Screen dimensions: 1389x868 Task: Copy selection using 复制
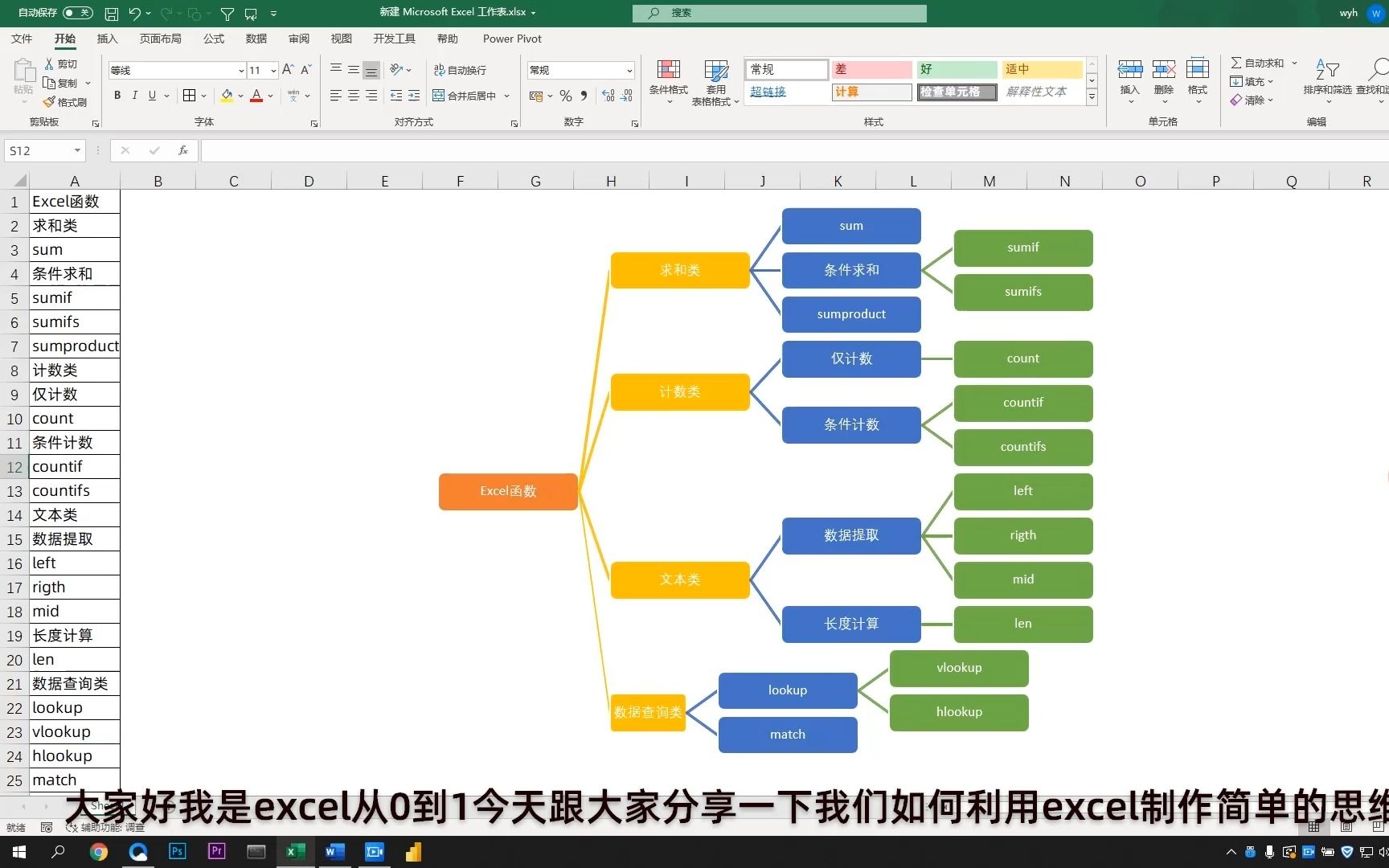point(61,83)
